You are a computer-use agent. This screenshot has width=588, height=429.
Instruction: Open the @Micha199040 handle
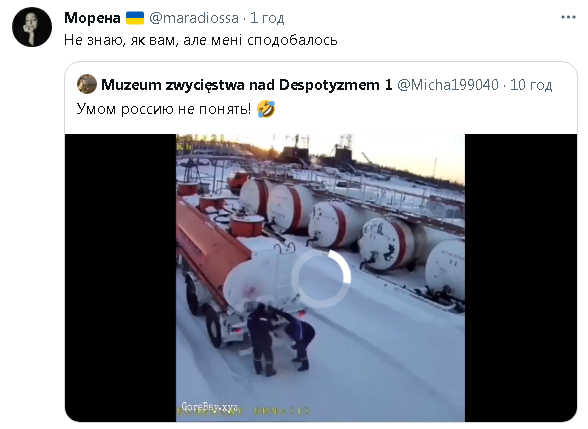(448, 85)
